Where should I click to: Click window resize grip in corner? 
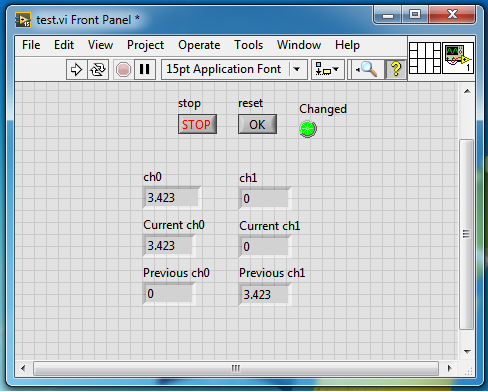(468, 370)
